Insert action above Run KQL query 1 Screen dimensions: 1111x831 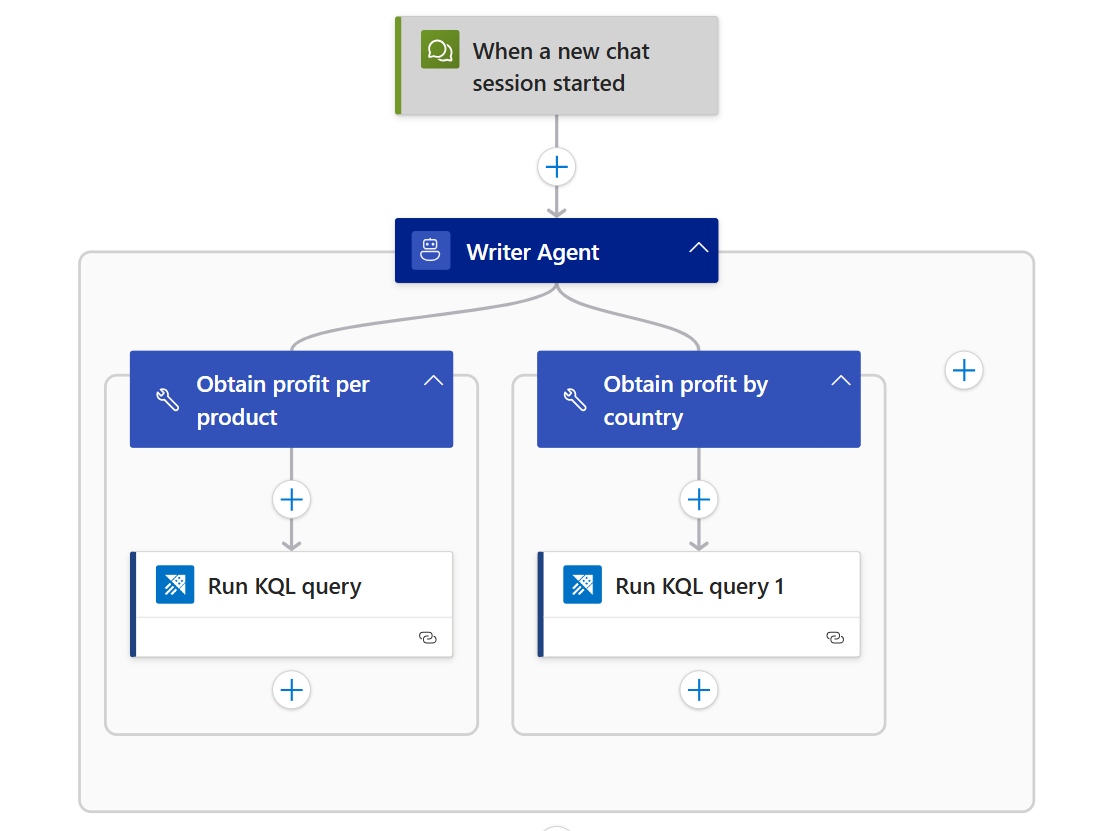point(699,499)
